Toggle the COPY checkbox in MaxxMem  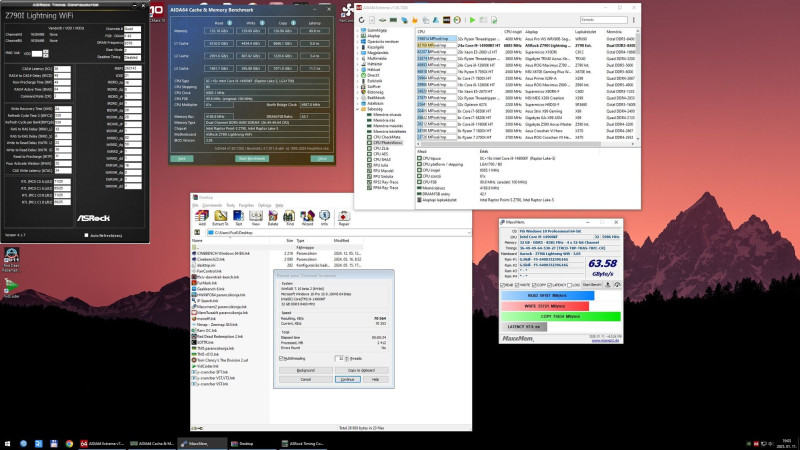(534, 285)
